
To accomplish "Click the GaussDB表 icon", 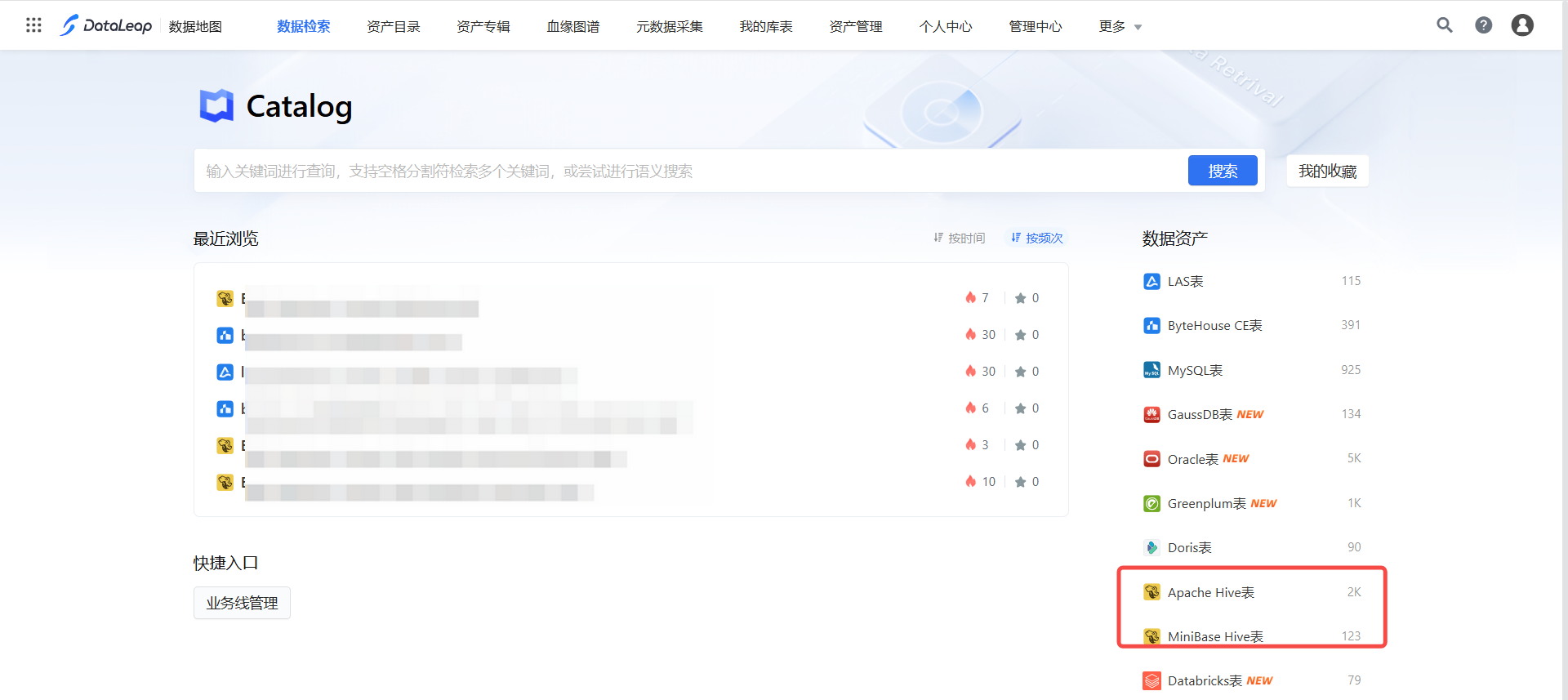I will tap(1151, 415).
